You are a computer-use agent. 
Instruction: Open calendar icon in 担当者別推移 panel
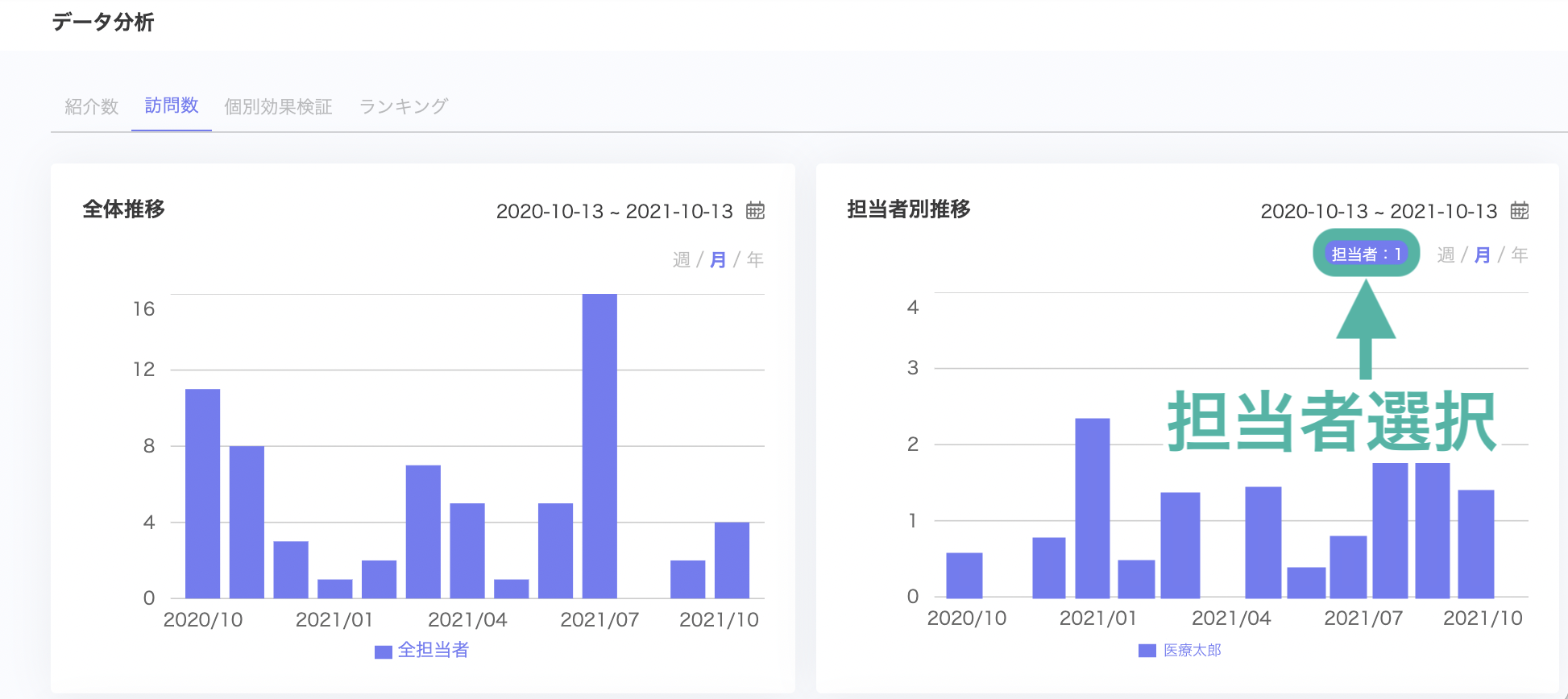tap(1519, 210)
